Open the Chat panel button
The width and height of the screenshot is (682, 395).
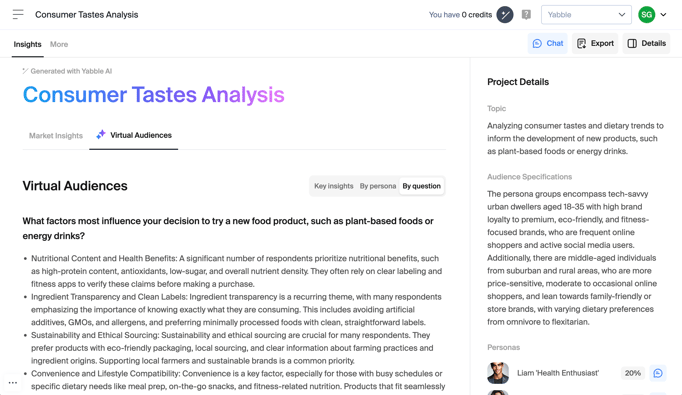pos(548,44)
